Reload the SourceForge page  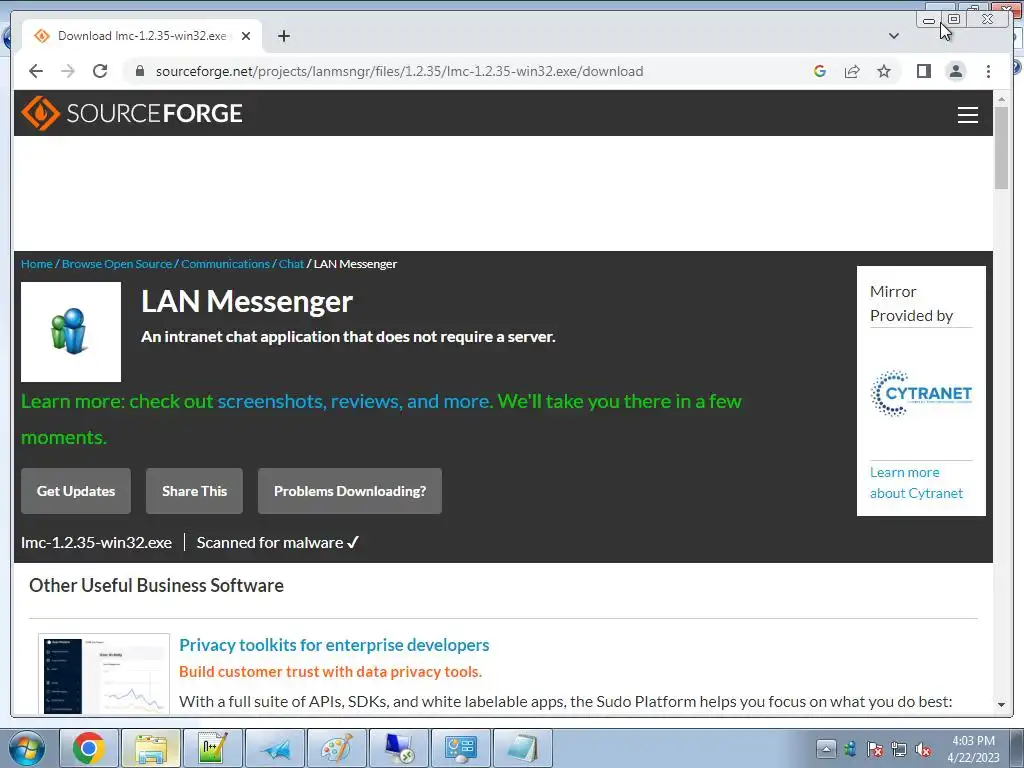point(100,71)
